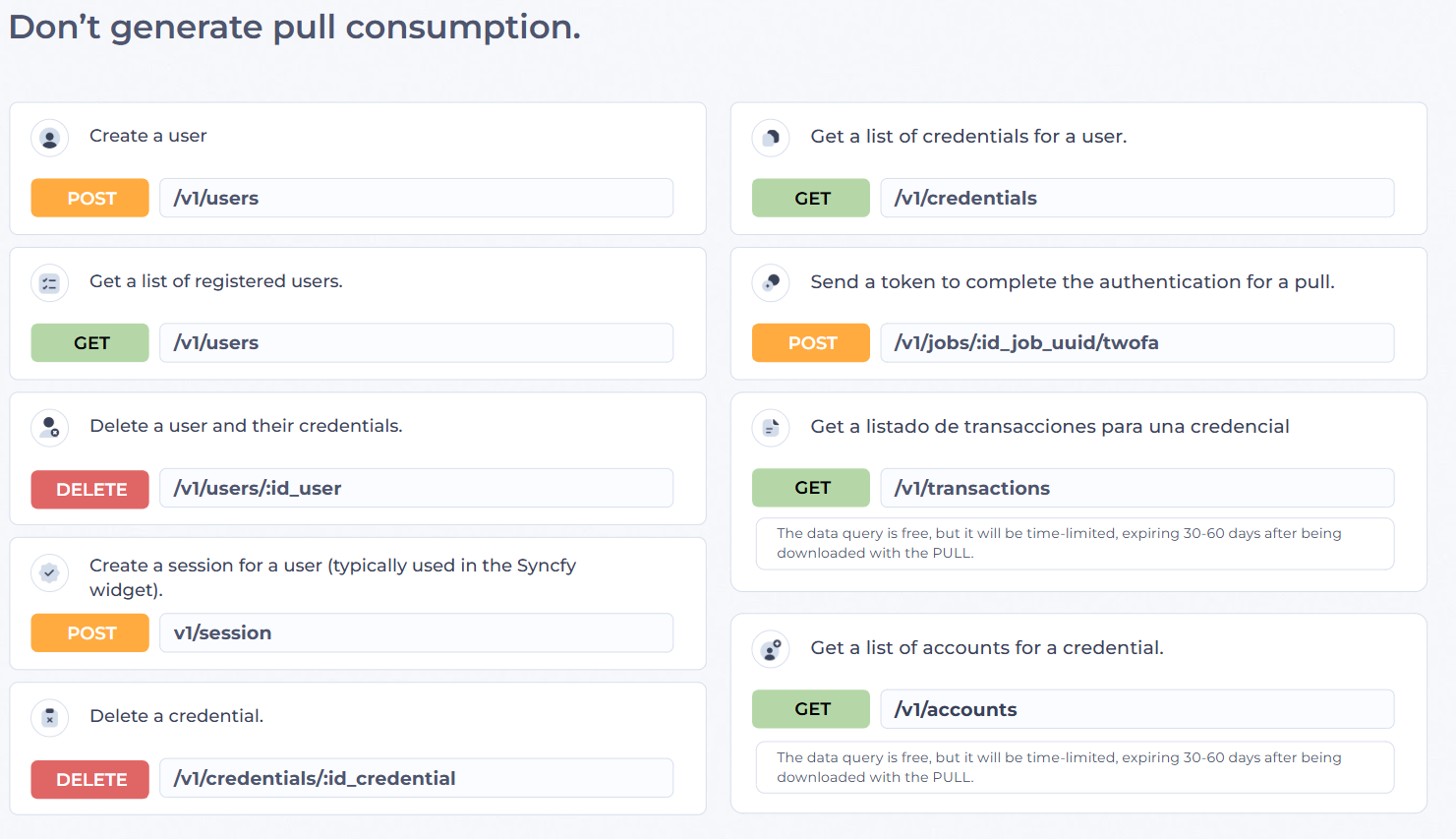Image resolution: width=1456 pixels, height=839 pixels.
Task: Click the Create a user avatar icon
Action: click(50, 138)
